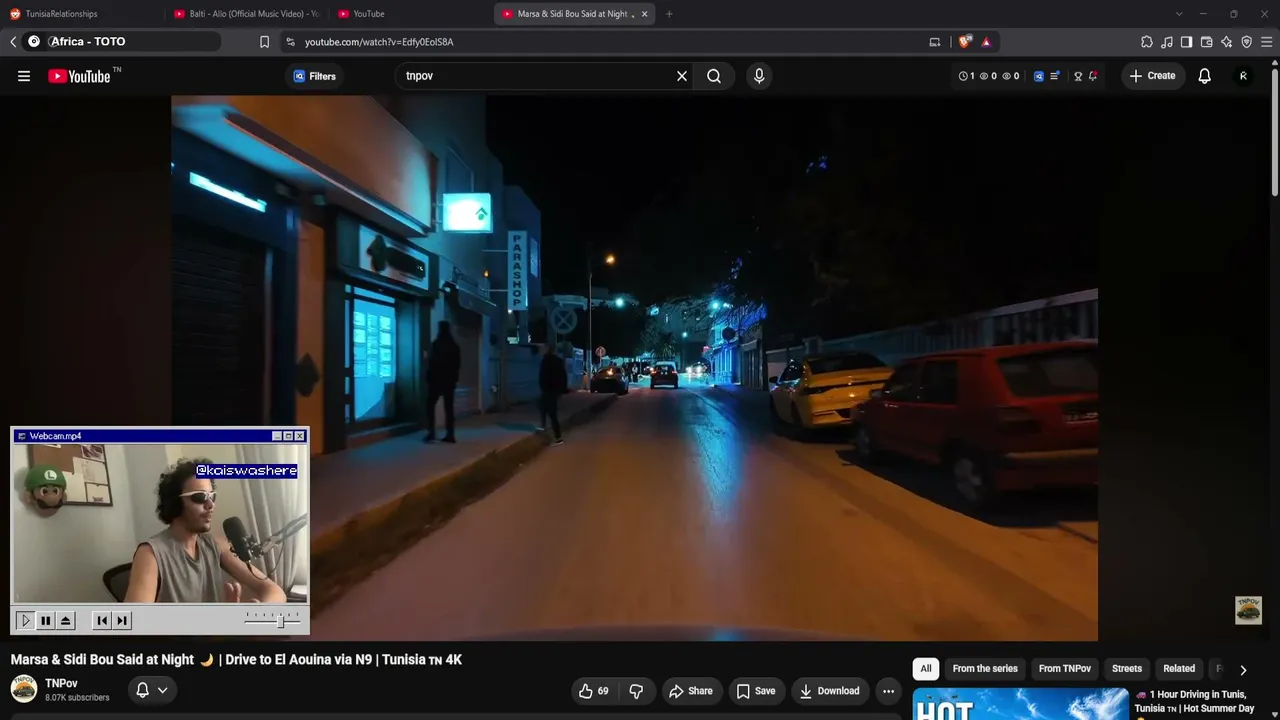Open the Brave VPN shield icon
Screen dimensions: 1280x720
tap(1247, 42)
